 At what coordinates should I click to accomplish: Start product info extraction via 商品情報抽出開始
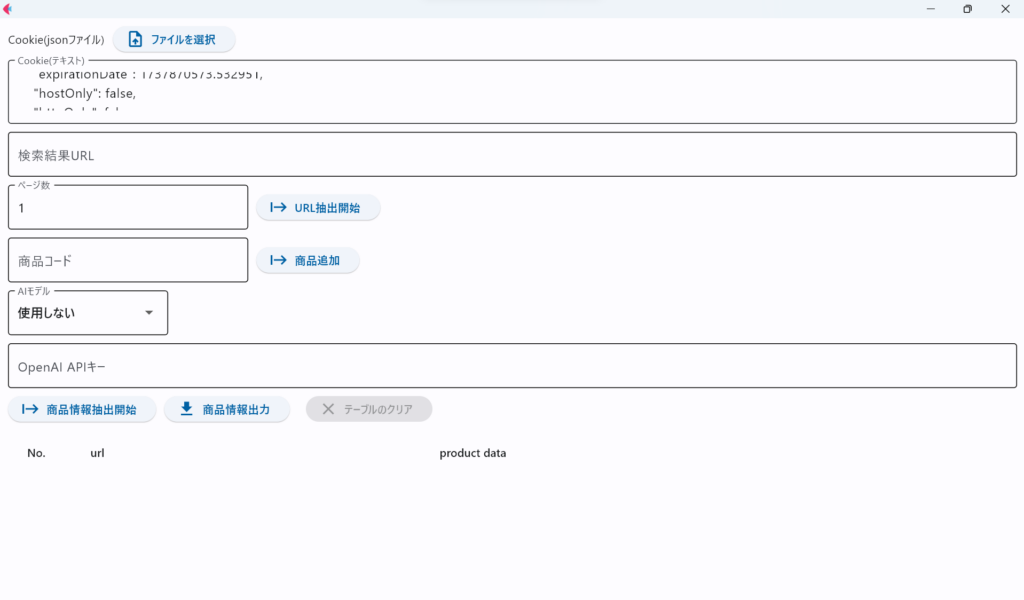point(82,409)
